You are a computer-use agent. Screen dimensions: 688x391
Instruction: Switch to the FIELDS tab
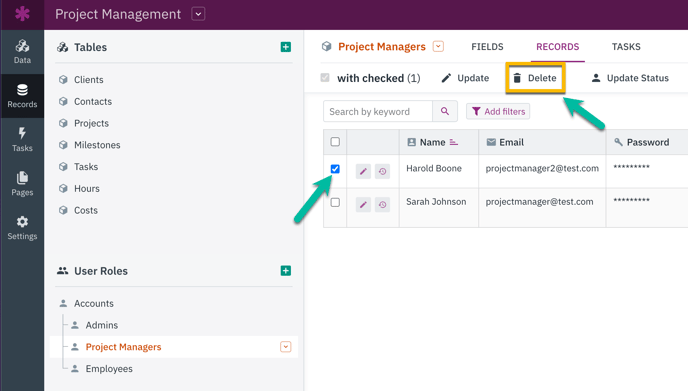tap(487, 47)
